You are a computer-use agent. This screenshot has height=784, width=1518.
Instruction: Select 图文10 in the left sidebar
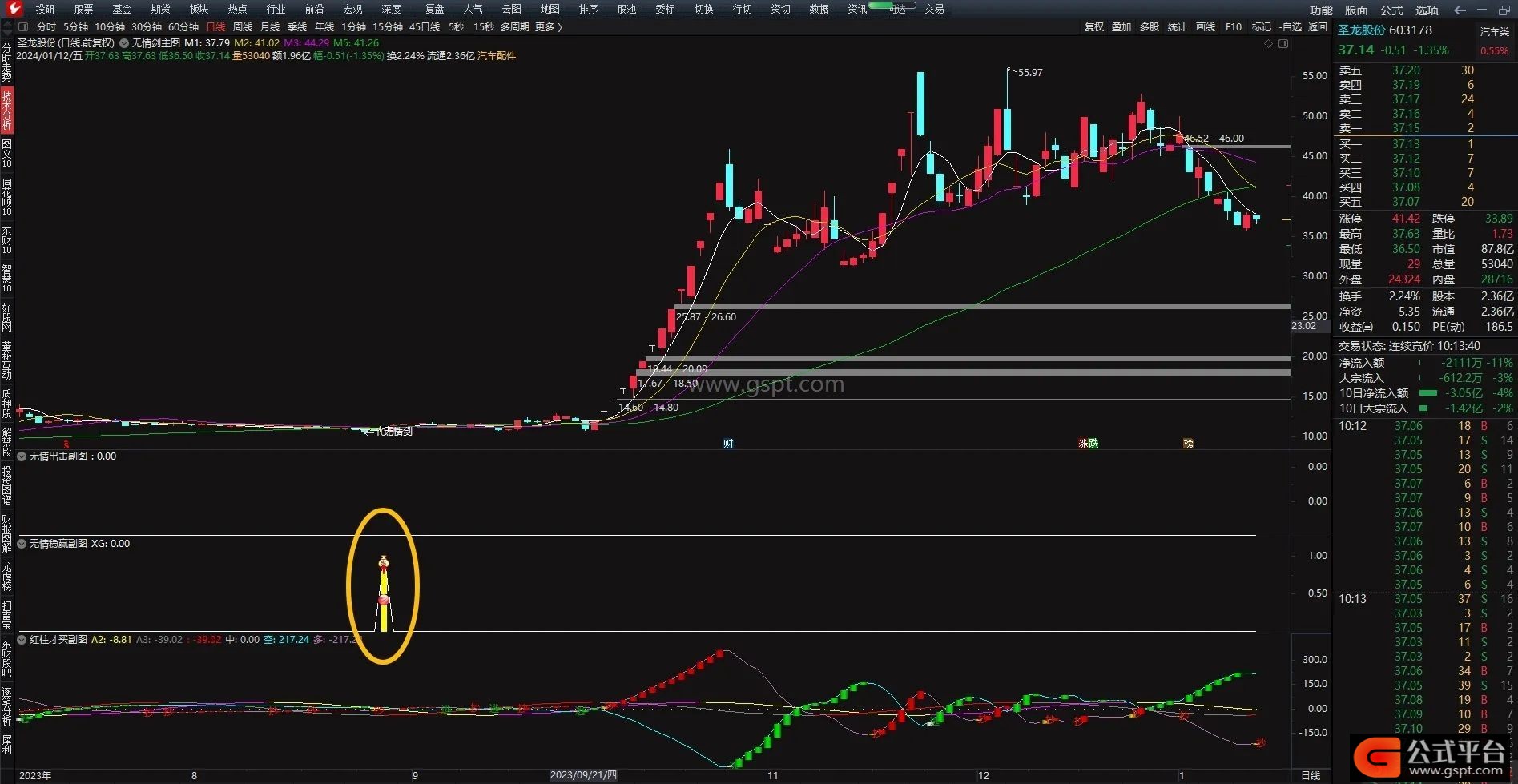click(x=7, y=153)
